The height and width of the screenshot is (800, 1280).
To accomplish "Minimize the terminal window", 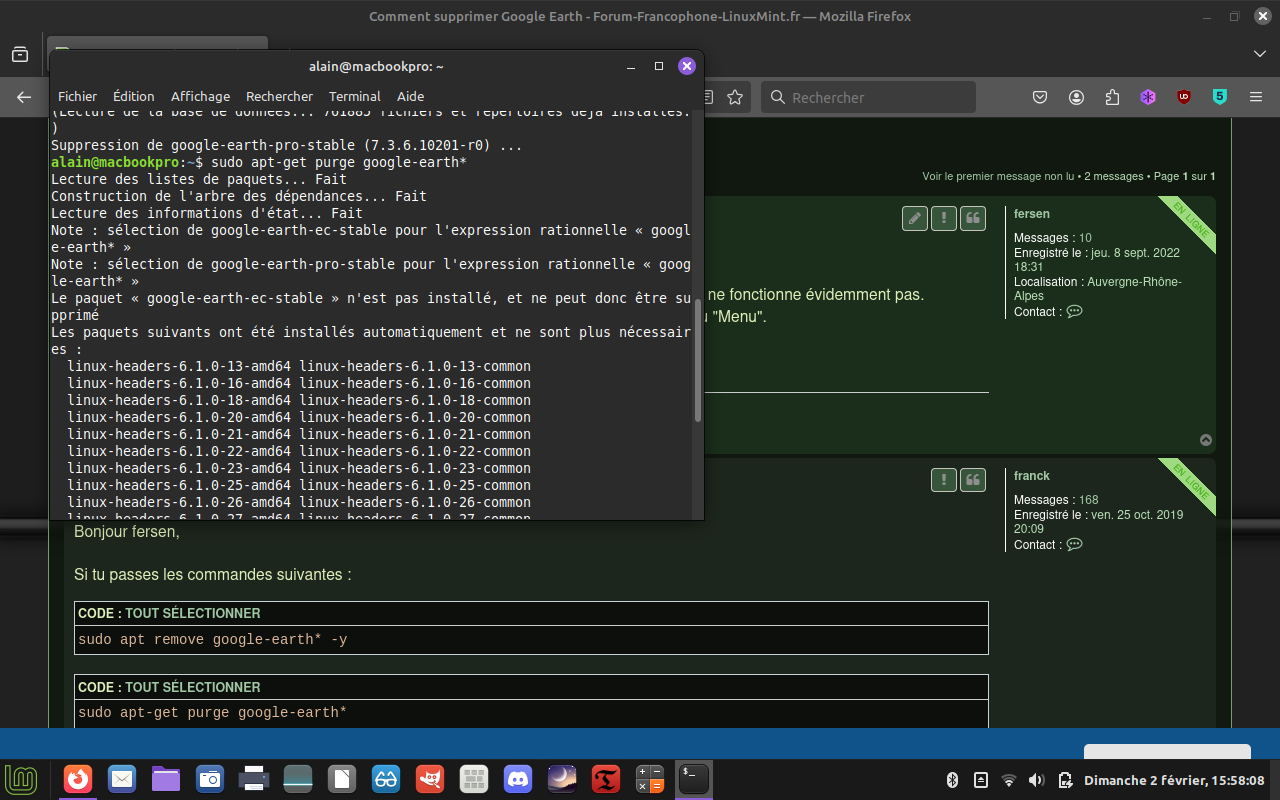I will (631, 66).
